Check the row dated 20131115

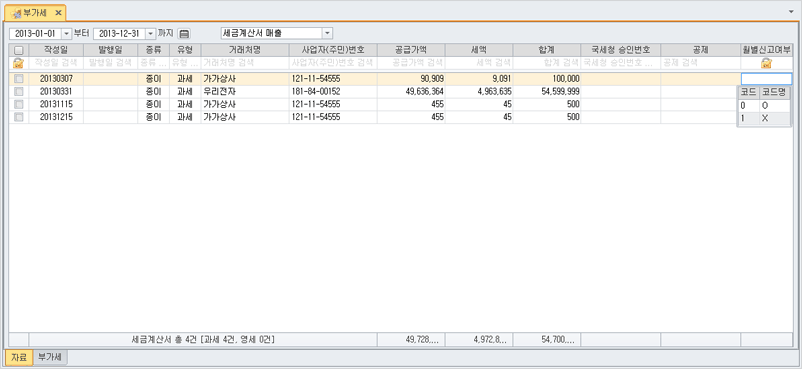click(x=18, y=104)
